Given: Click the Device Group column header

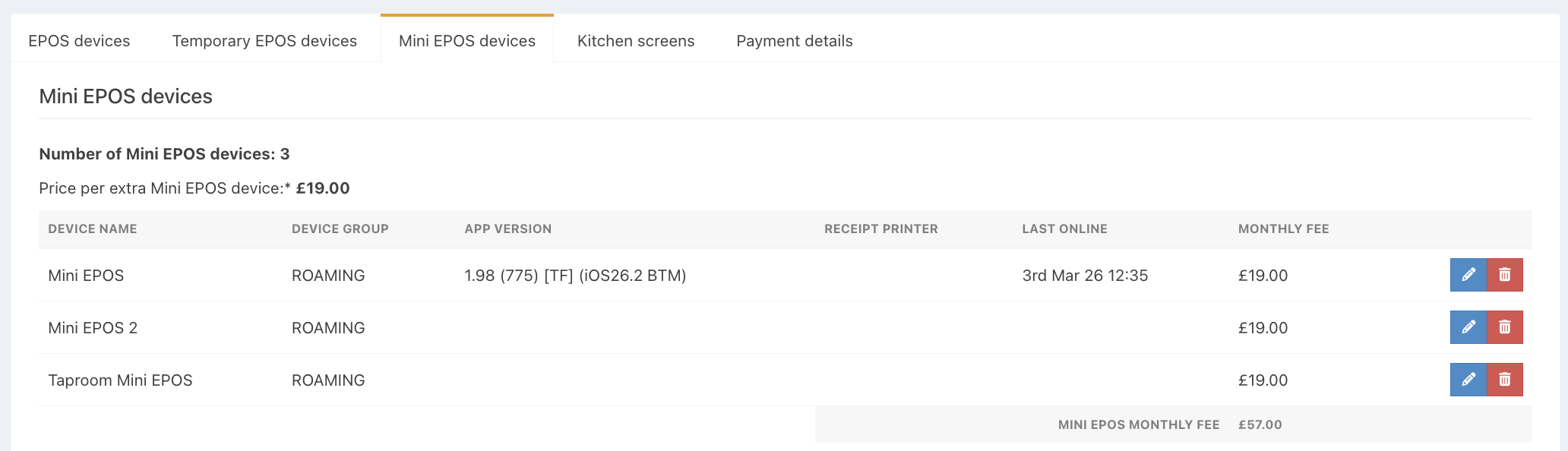Looking at the screenshot, I should point(340,229).
